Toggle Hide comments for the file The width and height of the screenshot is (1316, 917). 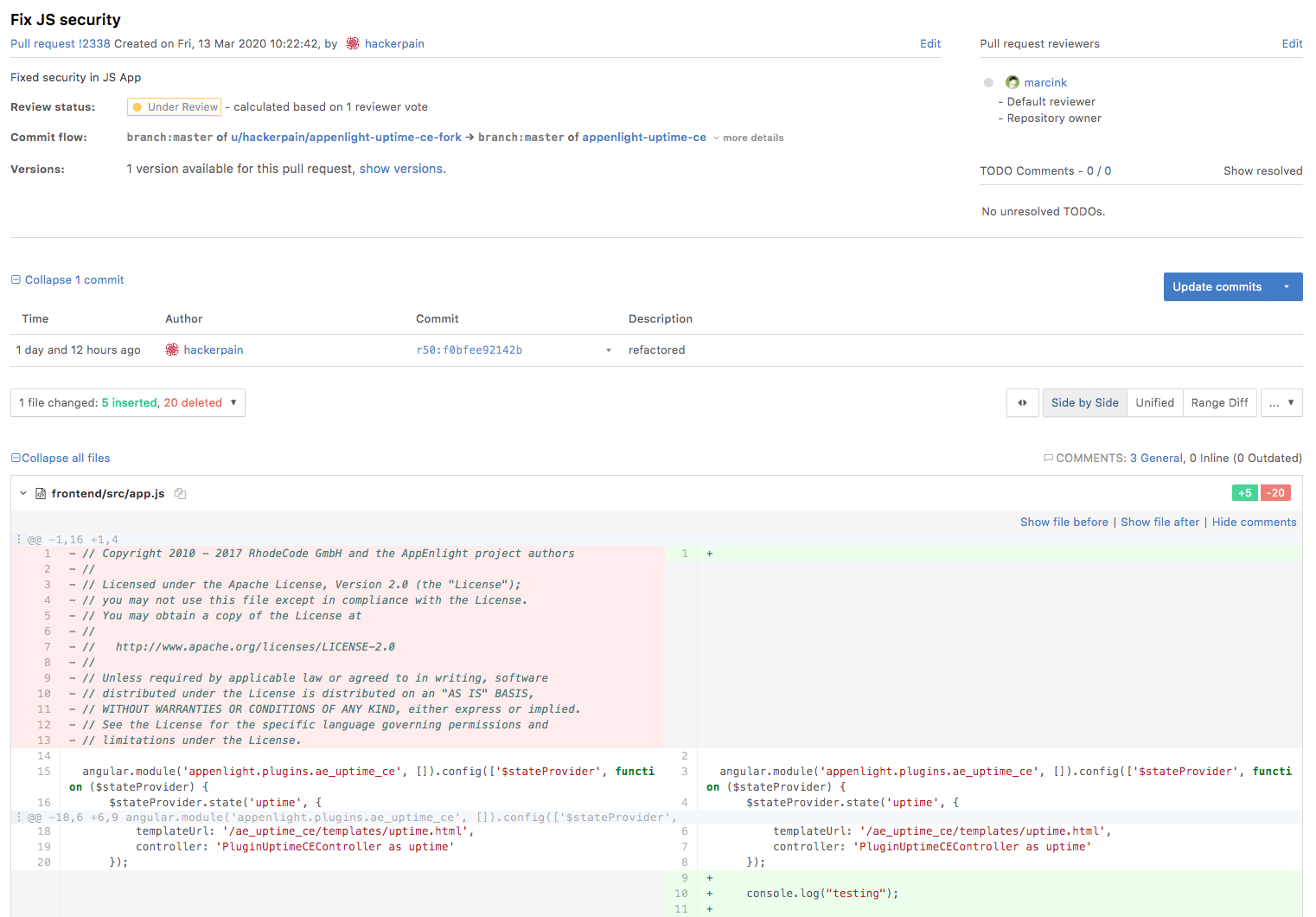pos(1254,523)
